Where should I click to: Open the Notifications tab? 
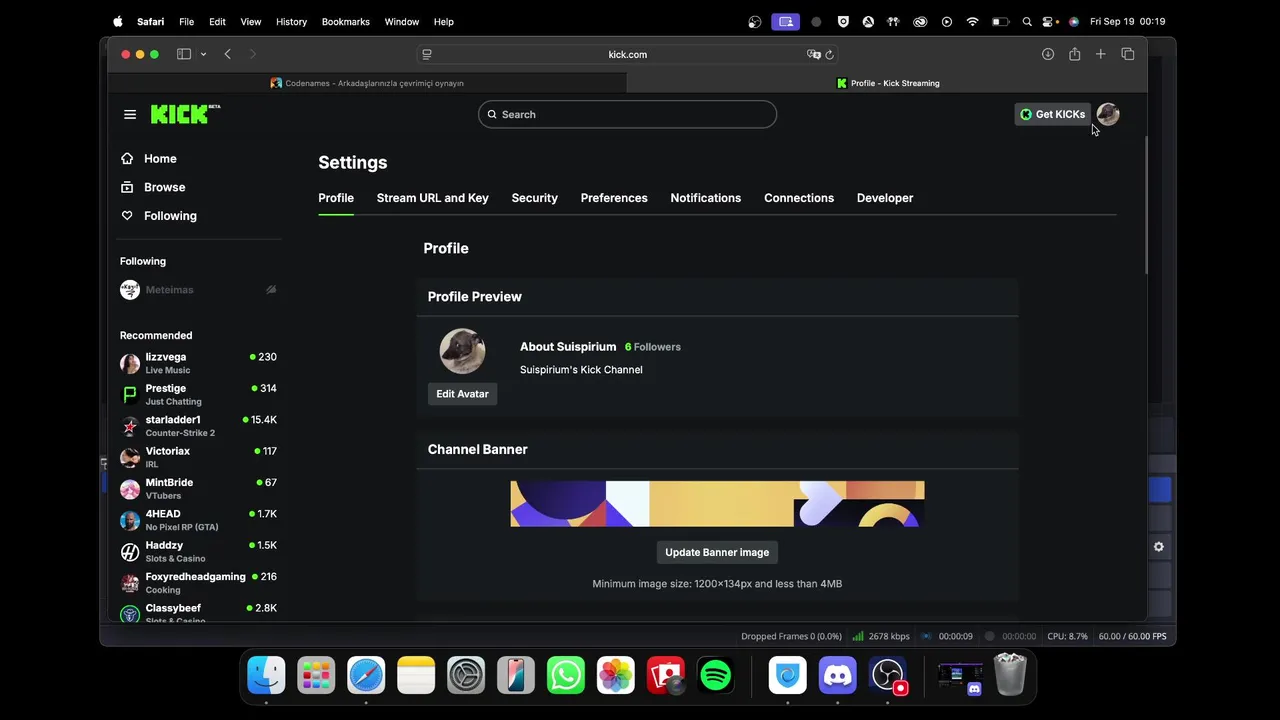coord(705,198)
